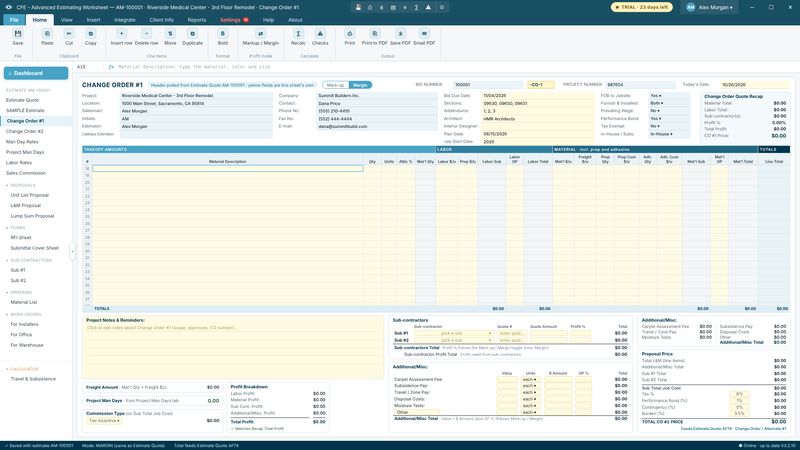The width and height of the screenshot is (800, 450).
Task: Run Checks with the warning icon
Action: tap(320, 34)
